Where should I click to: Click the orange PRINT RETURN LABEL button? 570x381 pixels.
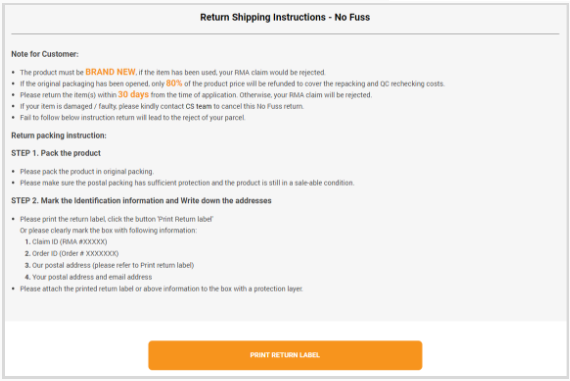click(x=285, y=355)
